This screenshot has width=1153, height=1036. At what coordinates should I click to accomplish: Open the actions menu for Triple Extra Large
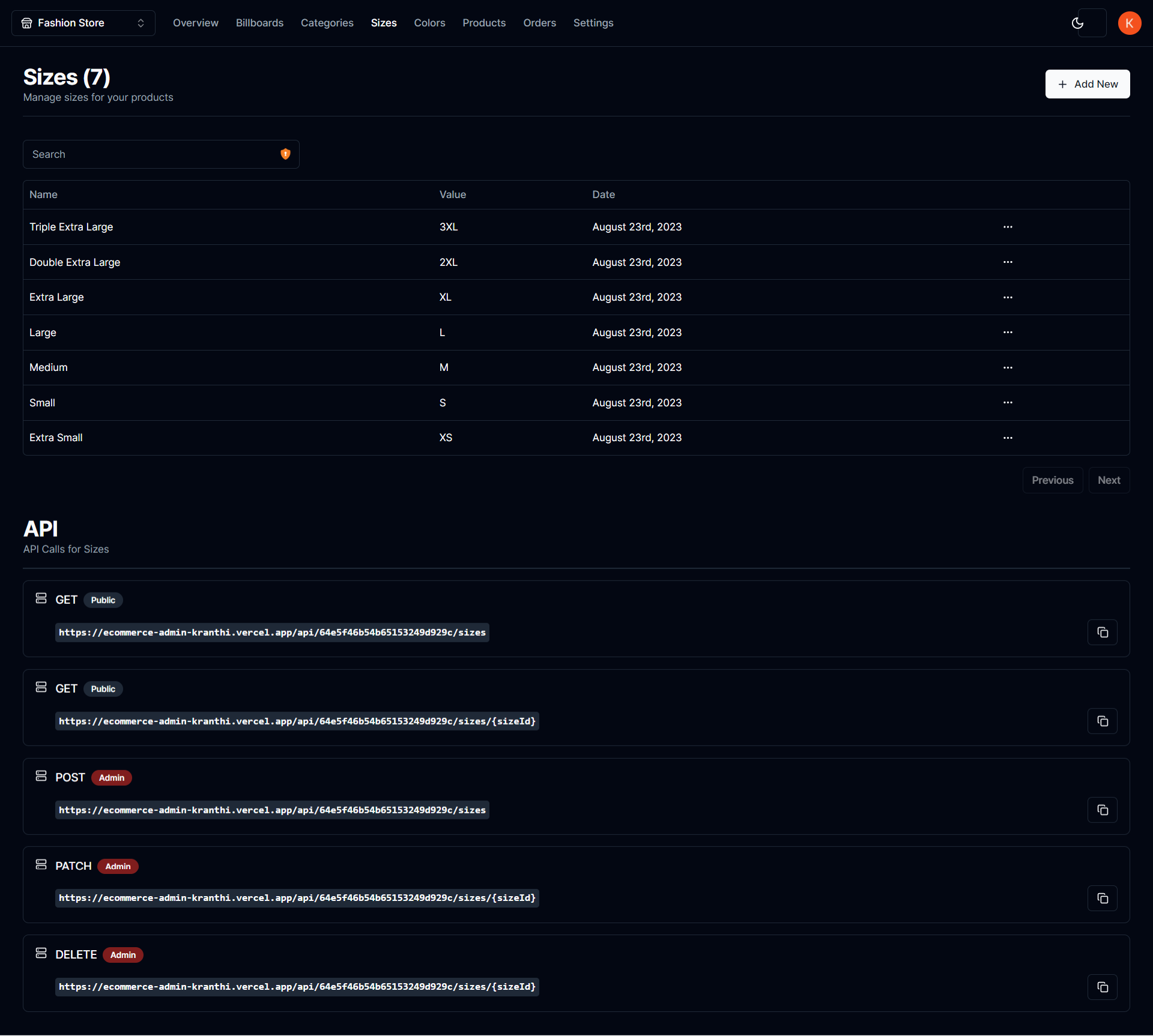[1007, 227]
